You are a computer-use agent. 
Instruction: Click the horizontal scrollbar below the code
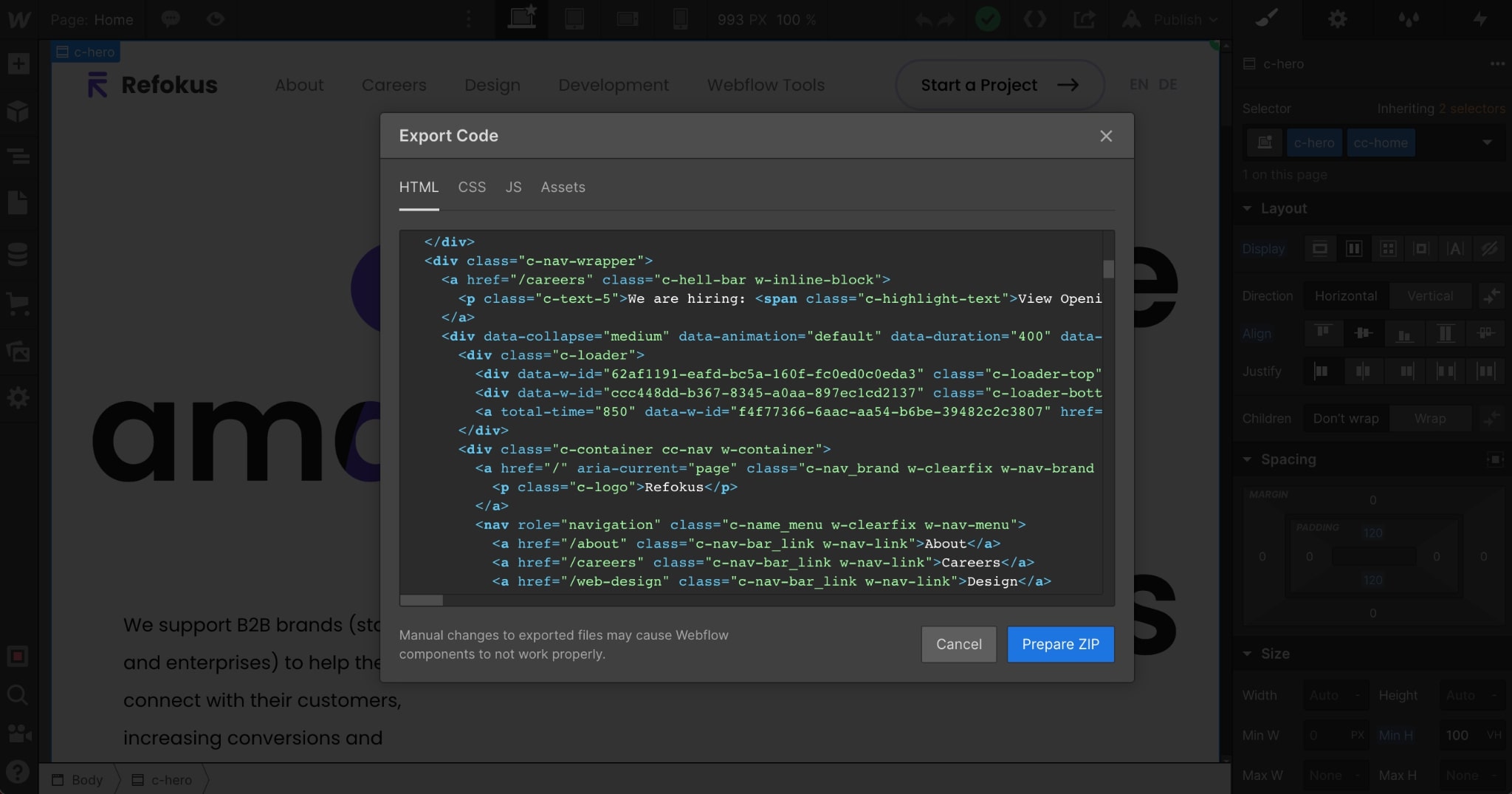(x=421, y=600)
